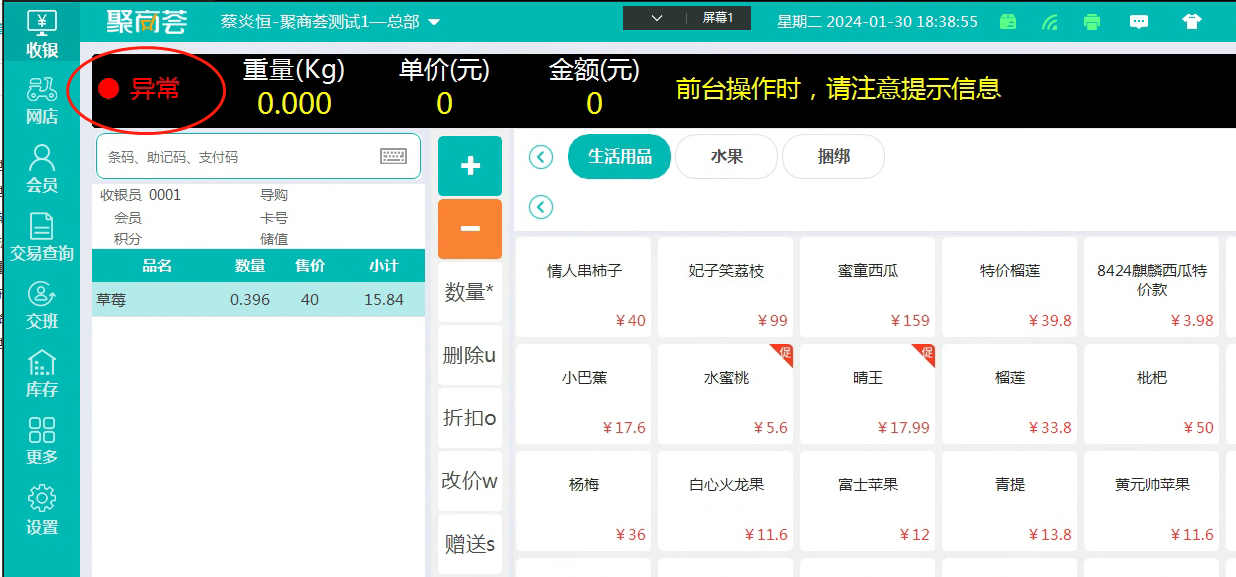The image size is (1236, 577).
Task: Add 特价榴莲 product to cart
Action: (1010, 287)
